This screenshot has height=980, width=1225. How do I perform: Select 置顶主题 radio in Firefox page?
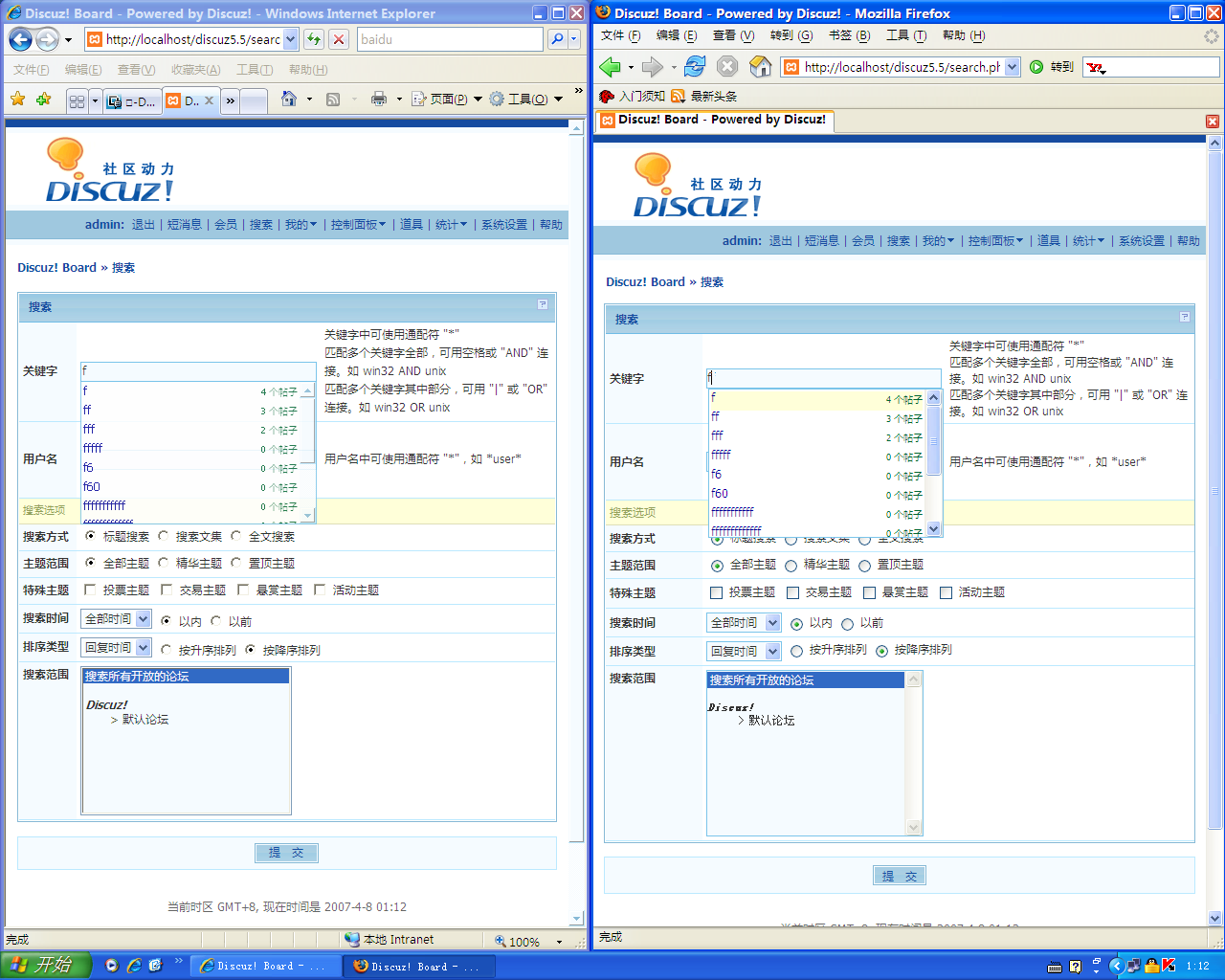[x=864, y=566]
